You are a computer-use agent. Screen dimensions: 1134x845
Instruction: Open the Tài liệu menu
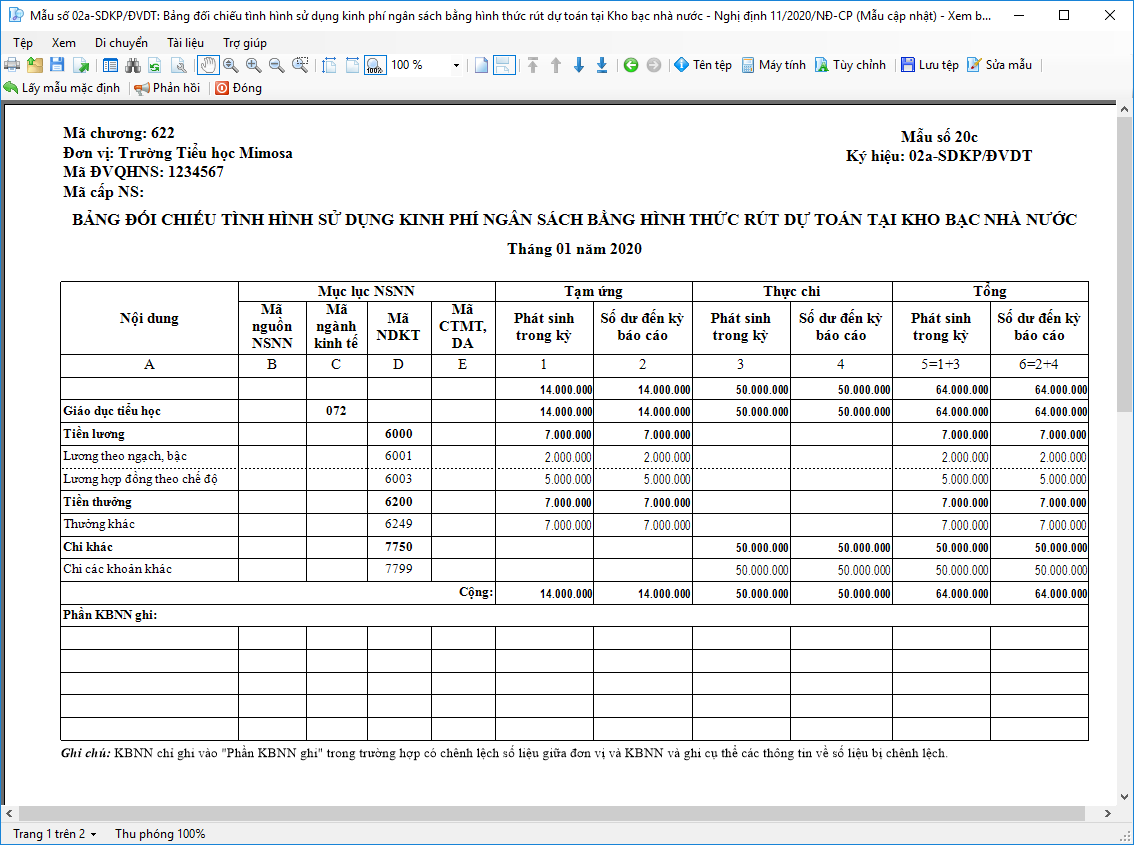tap(185, 43)
